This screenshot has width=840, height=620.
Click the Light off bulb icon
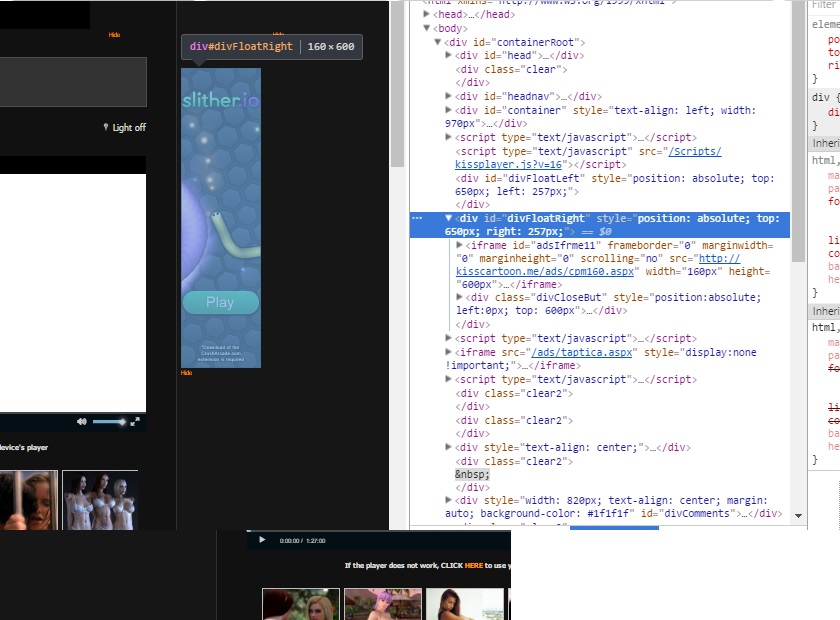[x=106, y=128]
